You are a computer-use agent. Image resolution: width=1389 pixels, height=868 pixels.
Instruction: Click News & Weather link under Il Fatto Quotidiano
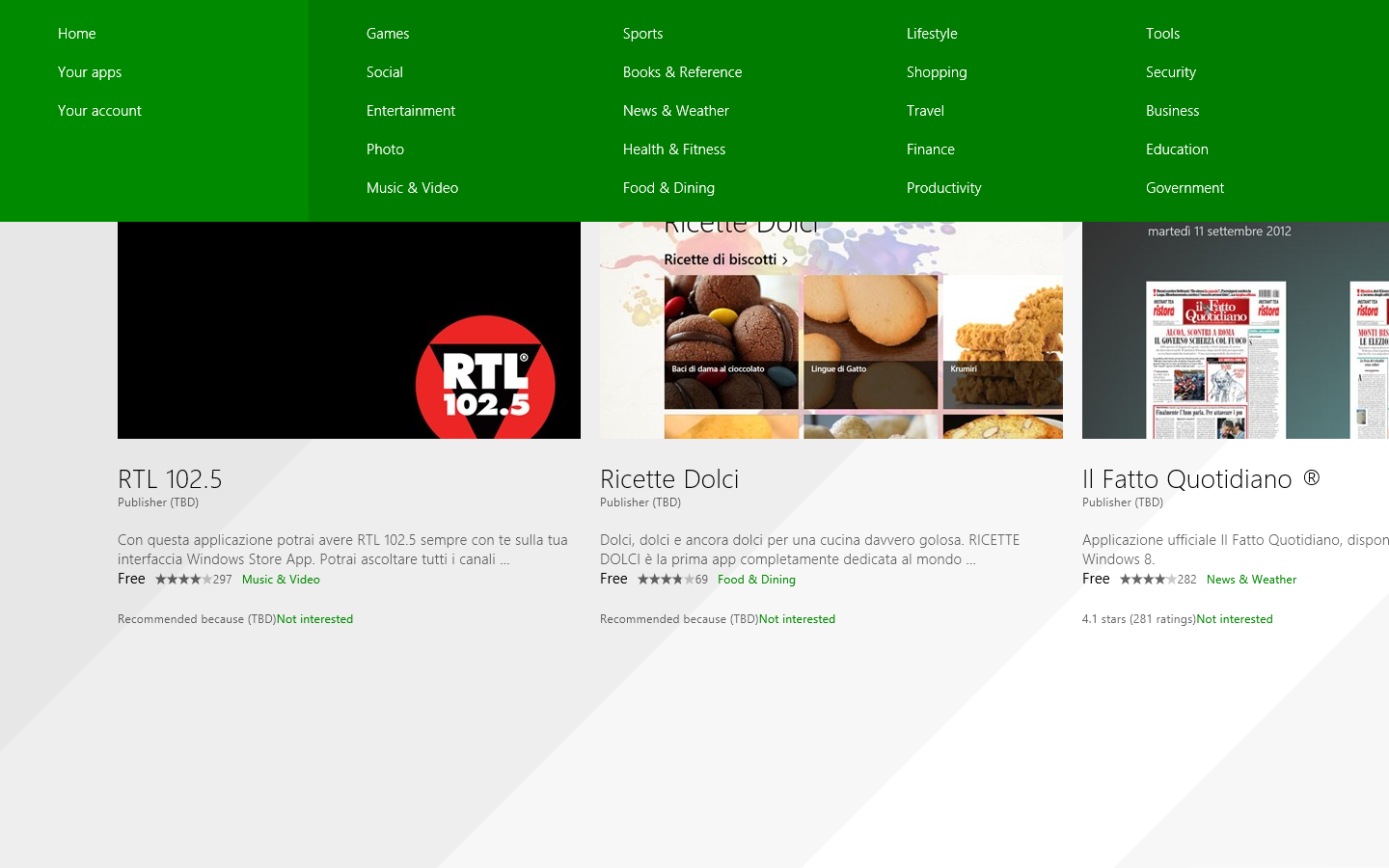point(1251,580)
